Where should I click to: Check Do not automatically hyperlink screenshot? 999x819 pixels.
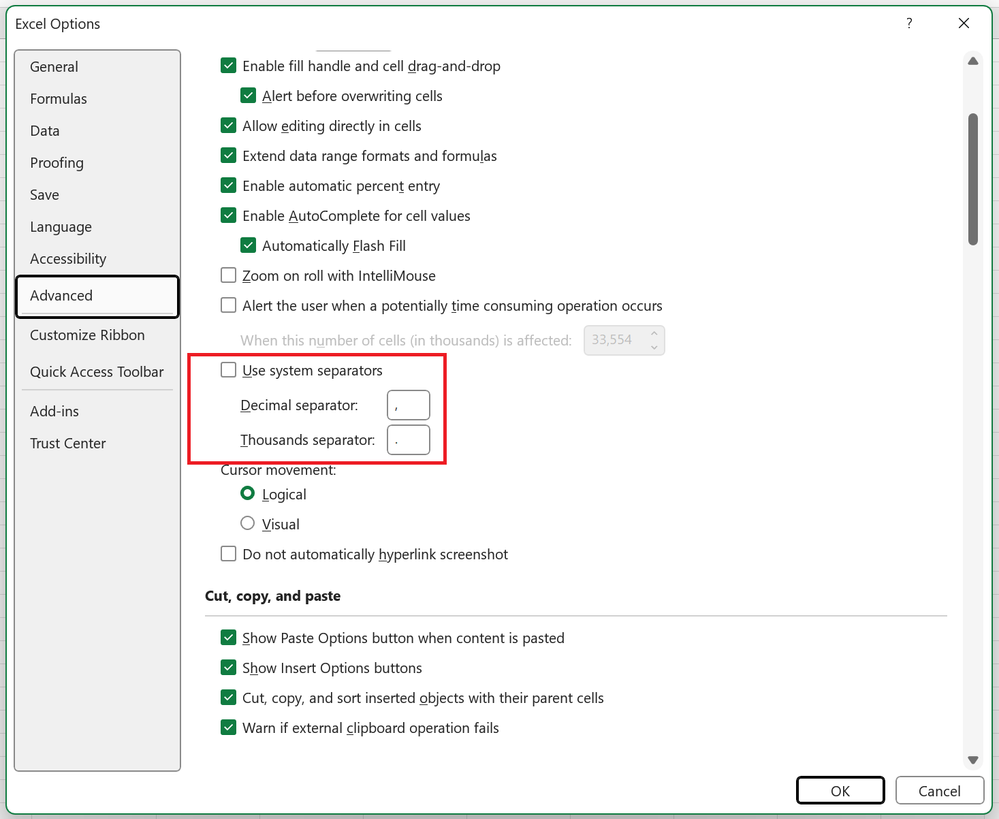pyautogui.click(x=228, y=554)
